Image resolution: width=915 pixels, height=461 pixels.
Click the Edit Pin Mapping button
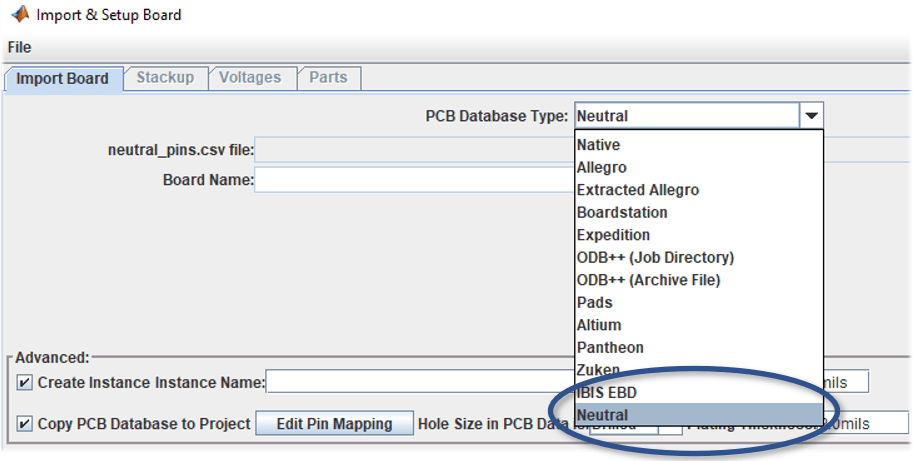(334, 424)
